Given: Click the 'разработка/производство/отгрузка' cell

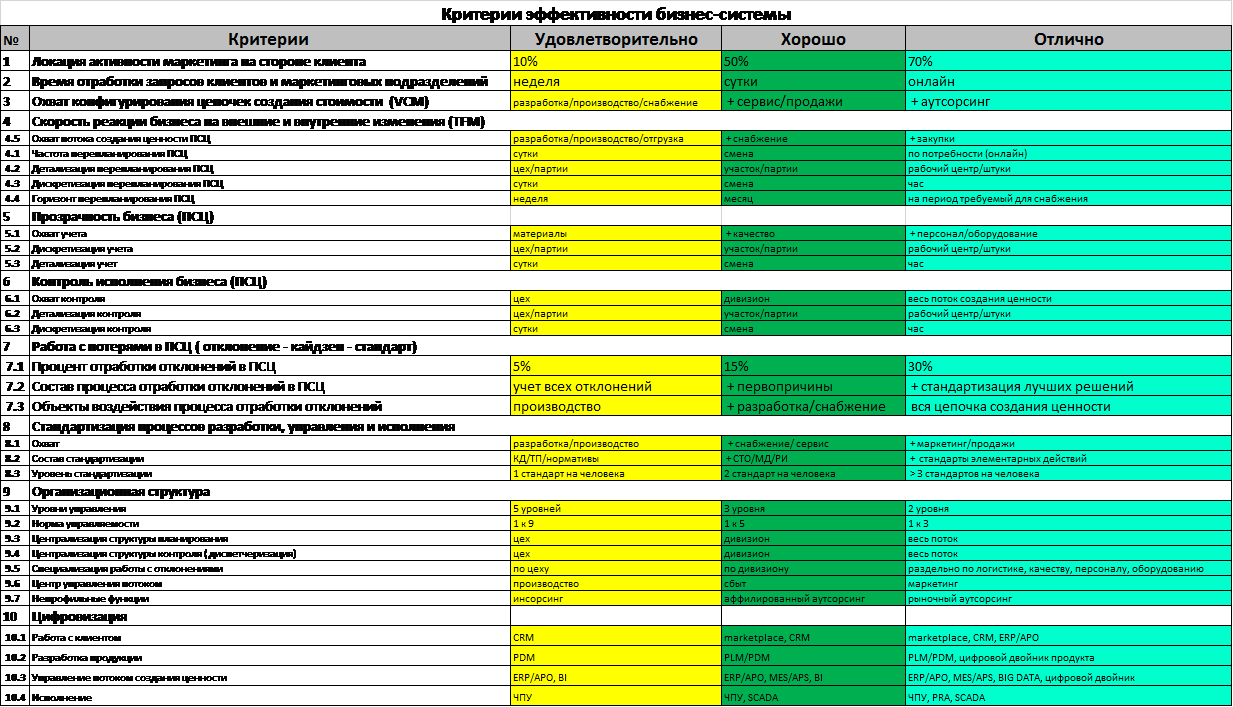Looking at the screenshot, I should [x=615, y=138].
